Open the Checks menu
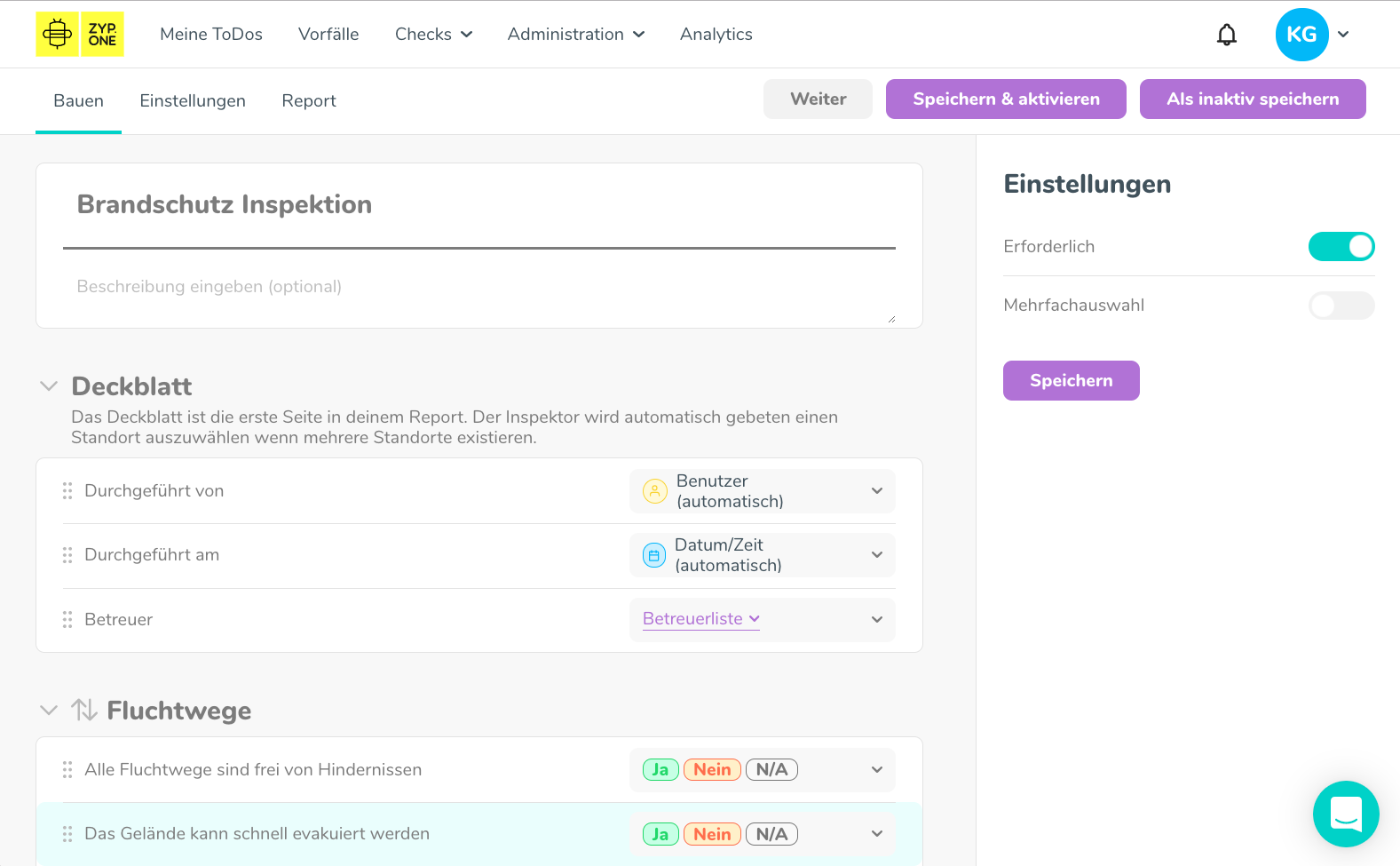 (433, 35)
